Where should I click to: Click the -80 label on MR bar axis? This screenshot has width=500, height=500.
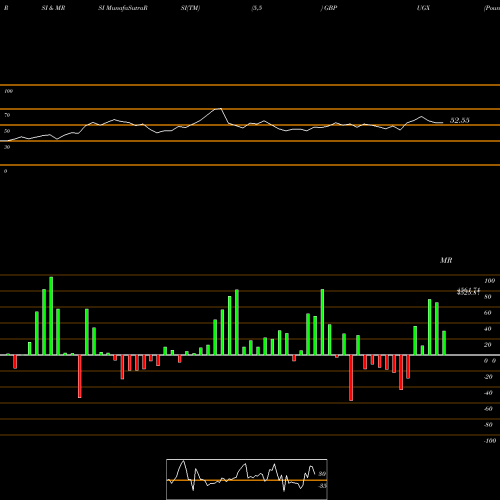[x=488, y=425]
